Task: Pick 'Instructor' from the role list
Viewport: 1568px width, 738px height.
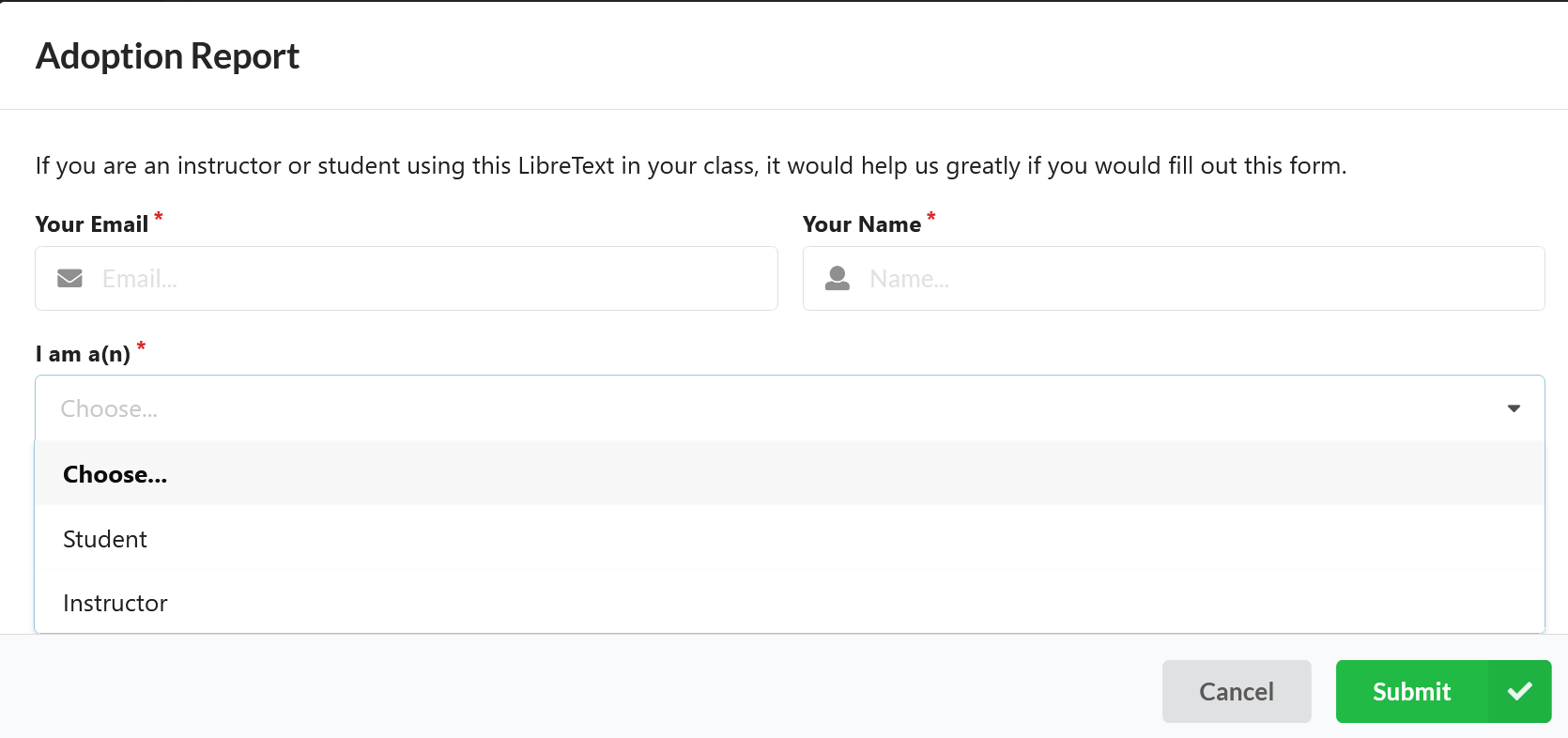Action: tap(115, 604)
